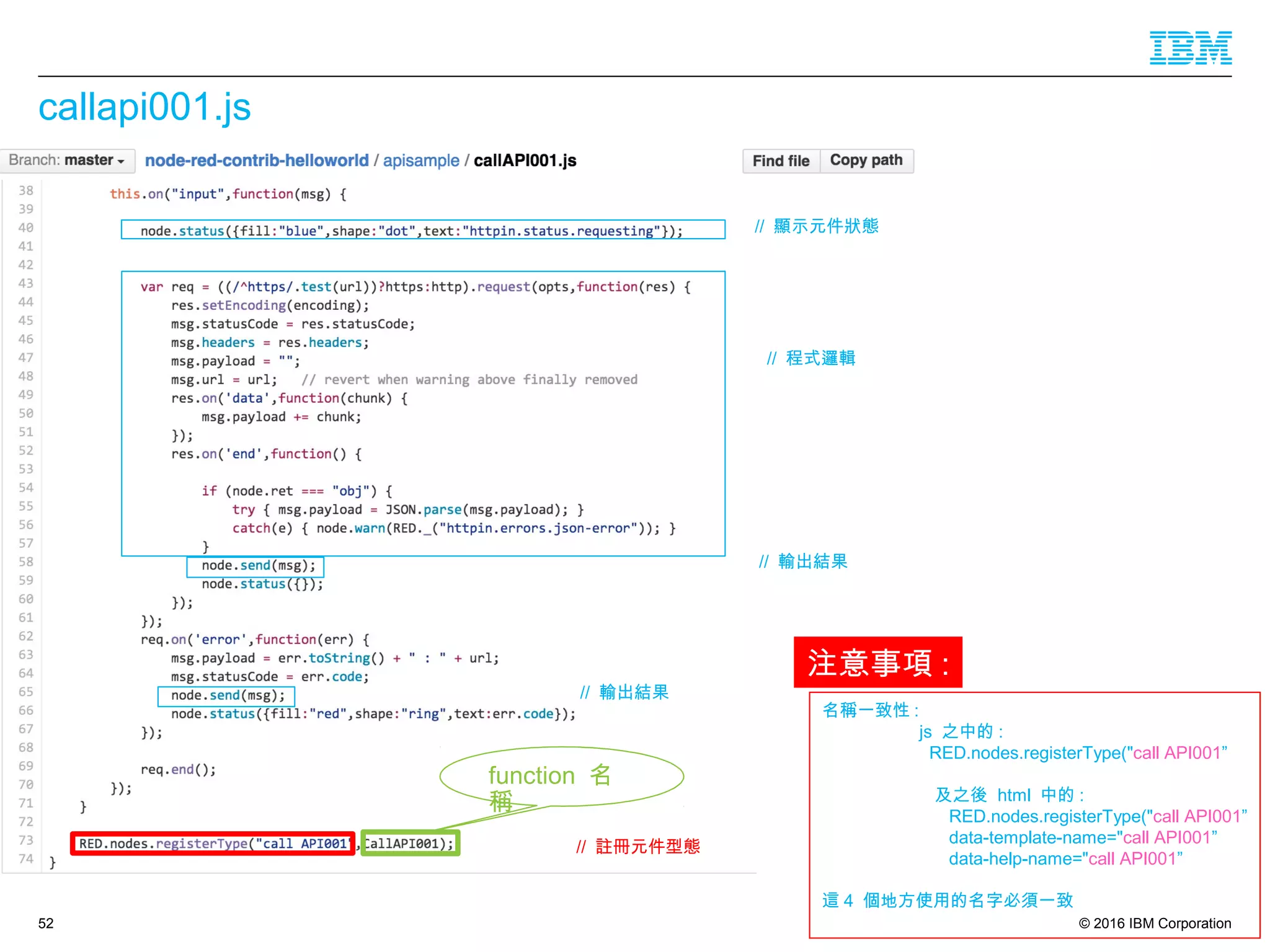Click the data-template-name="call API001" text
Image resolution: width=1270 pixels, height=952 pixels.
click(x=1083, y=837)
